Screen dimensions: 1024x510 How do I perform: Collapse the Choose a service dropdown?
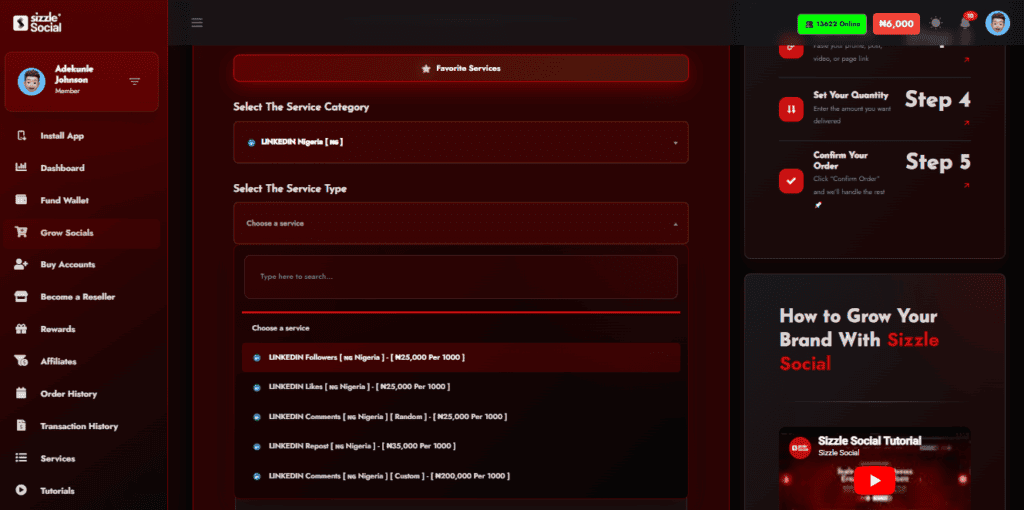pyautogui.click(x=461, y=223)
